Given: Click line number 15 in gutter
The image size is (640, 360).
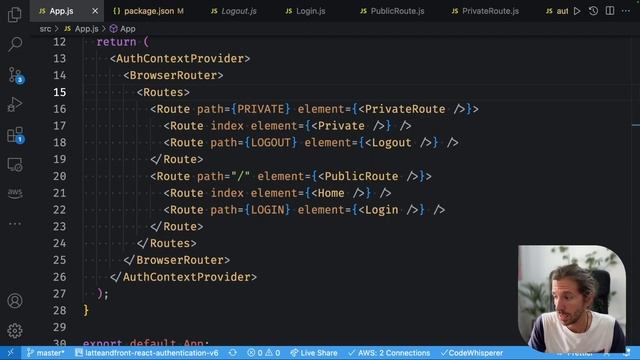Looking at the screenshot, I should click(x=60, y=92).
